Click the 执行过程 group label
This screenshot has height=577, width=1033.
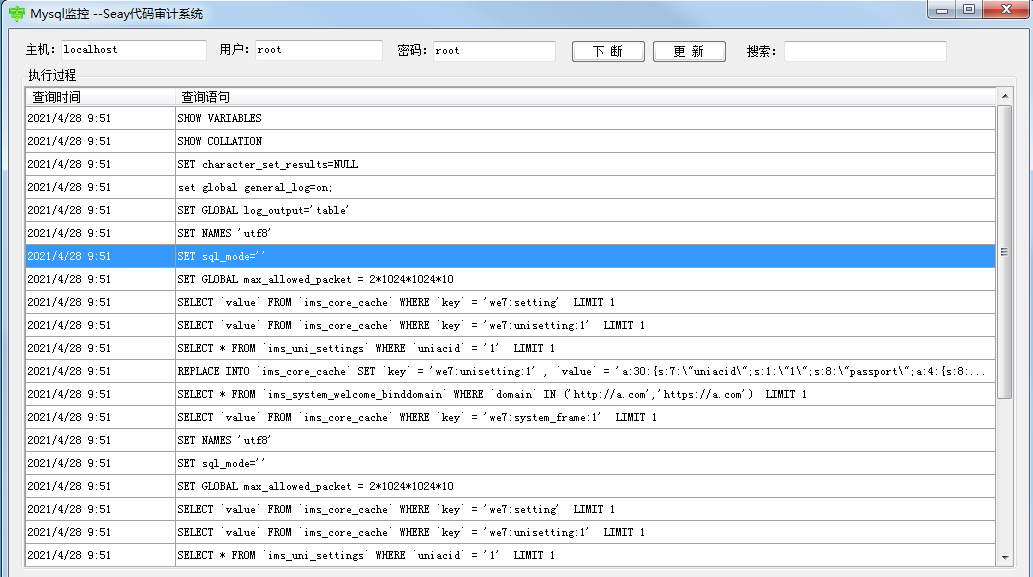tap(52, 74)
